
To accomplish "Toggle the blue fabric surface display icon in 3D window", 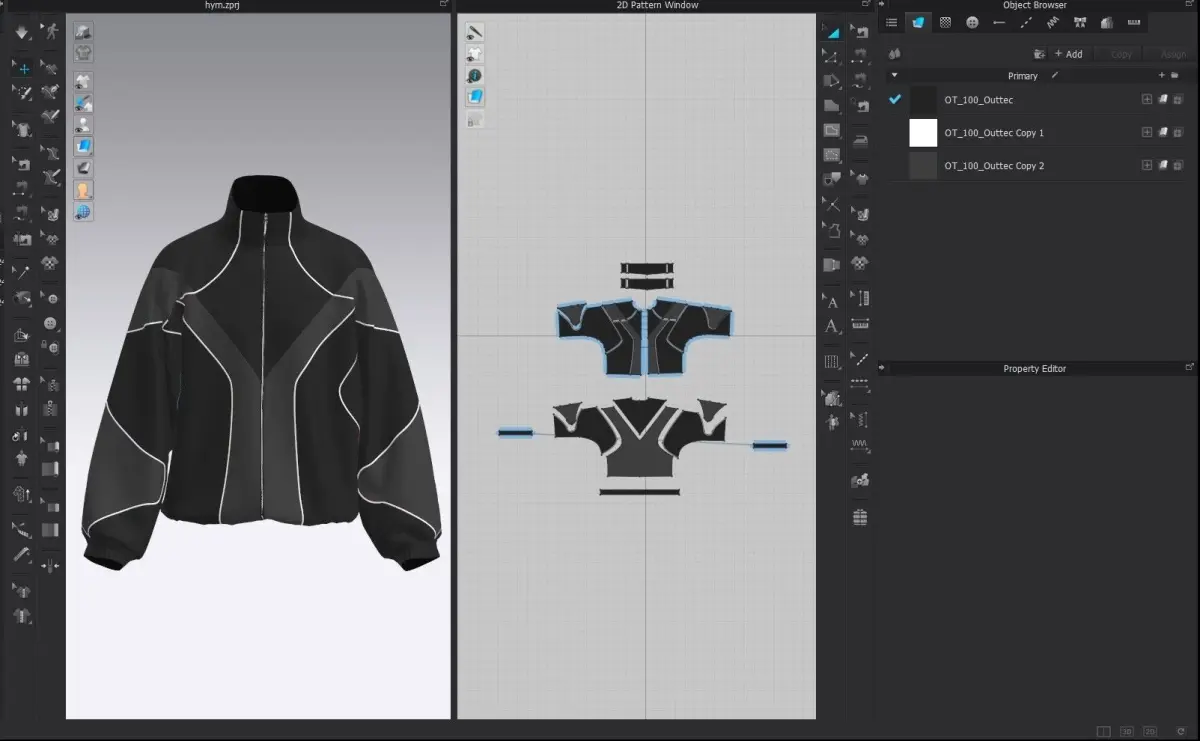I will tap(84, 146).
